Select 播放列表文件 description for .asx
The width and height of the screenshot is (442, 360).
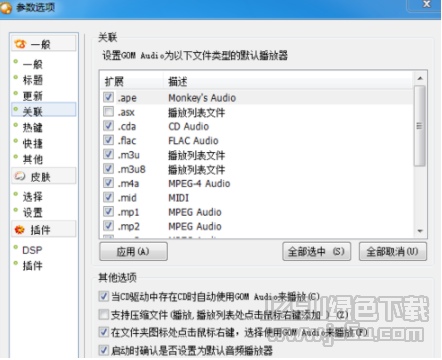[x=196, y=112]
